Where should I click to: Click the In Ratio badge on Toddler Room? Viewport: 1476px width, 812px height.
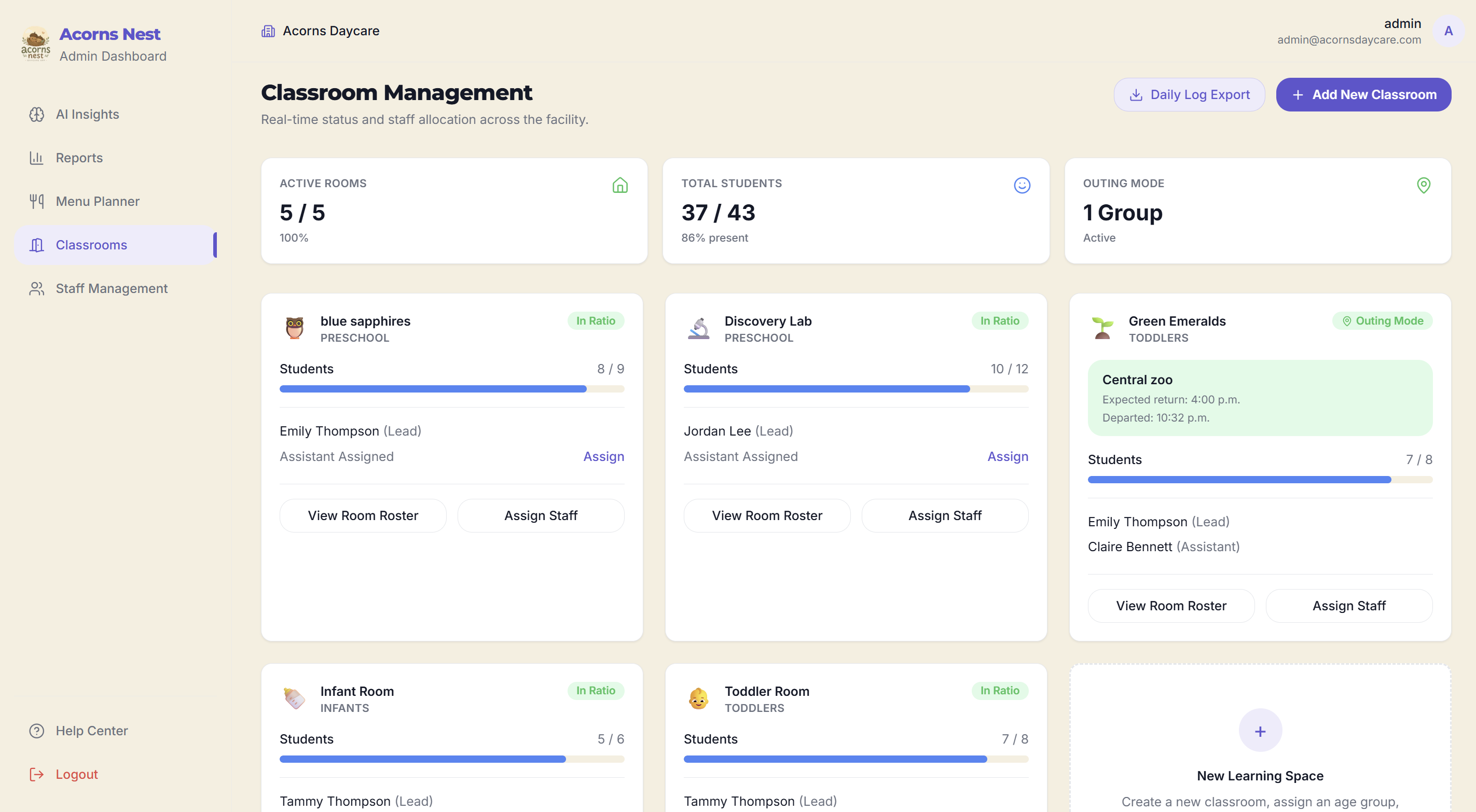pyautogui.click(x=999, y=691)
